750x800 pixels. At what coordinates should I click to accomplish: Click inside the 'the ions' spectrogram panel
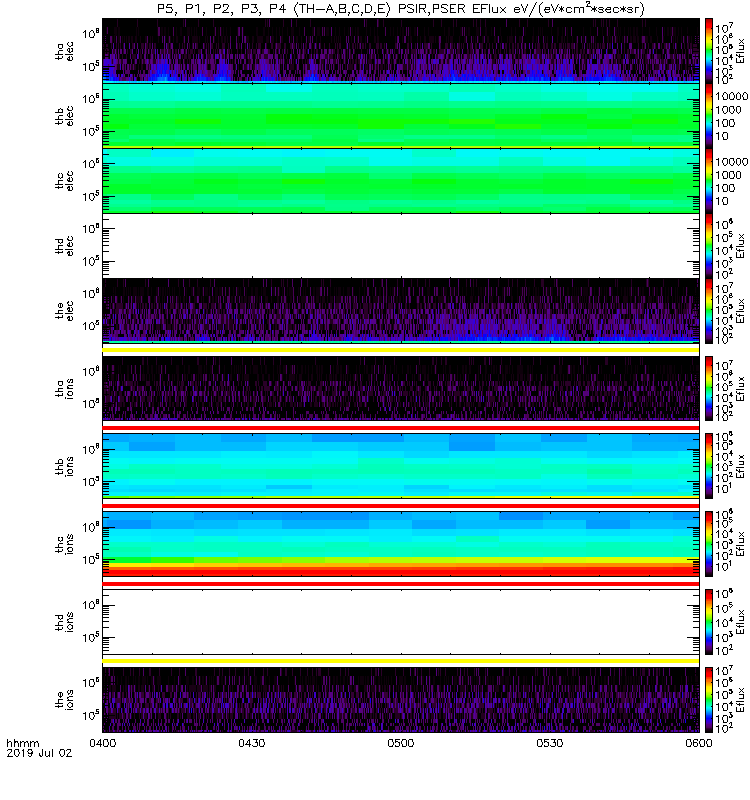tap(401, 699)
